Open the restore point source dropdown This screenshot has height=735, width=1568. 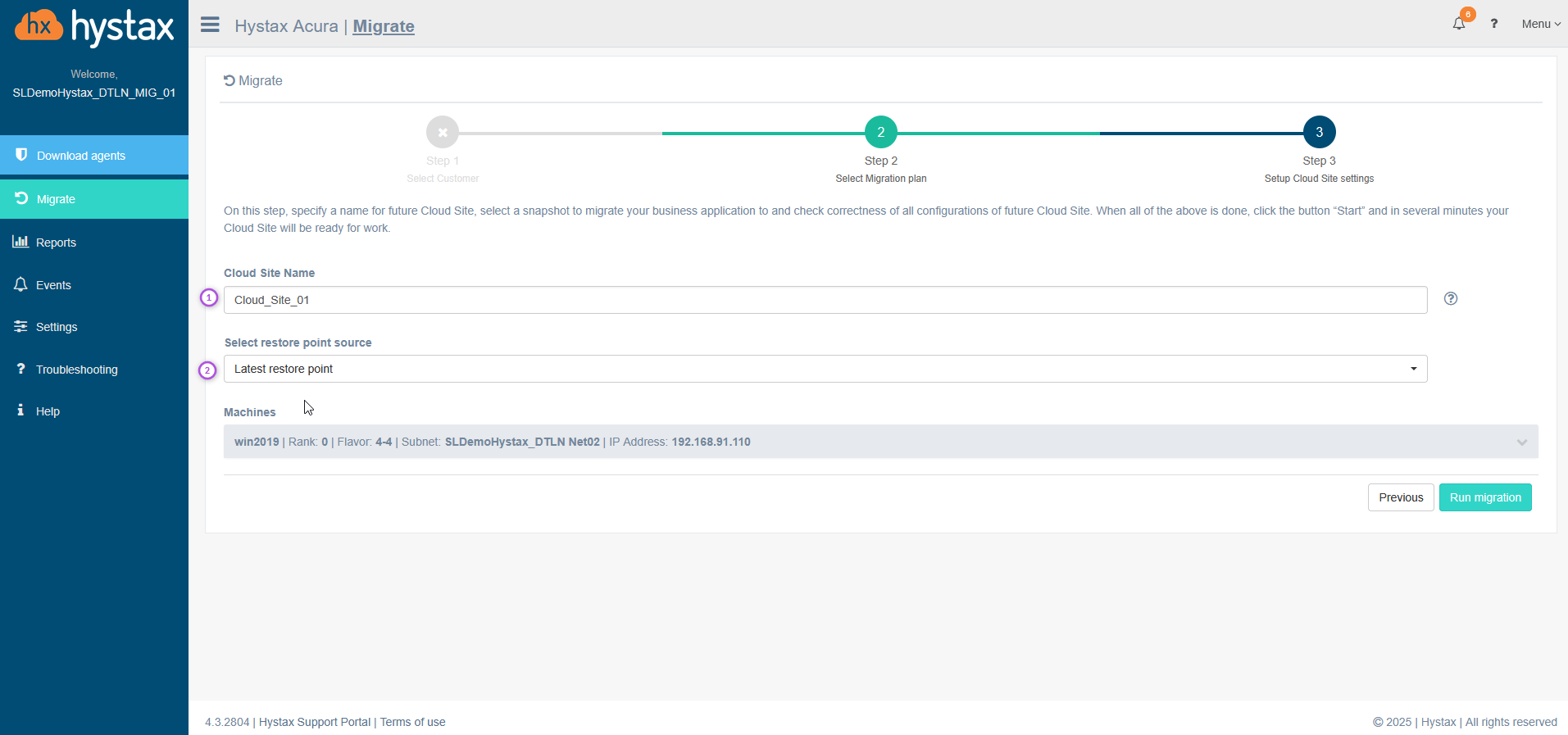pyautogui.click(x=825, y=369)
